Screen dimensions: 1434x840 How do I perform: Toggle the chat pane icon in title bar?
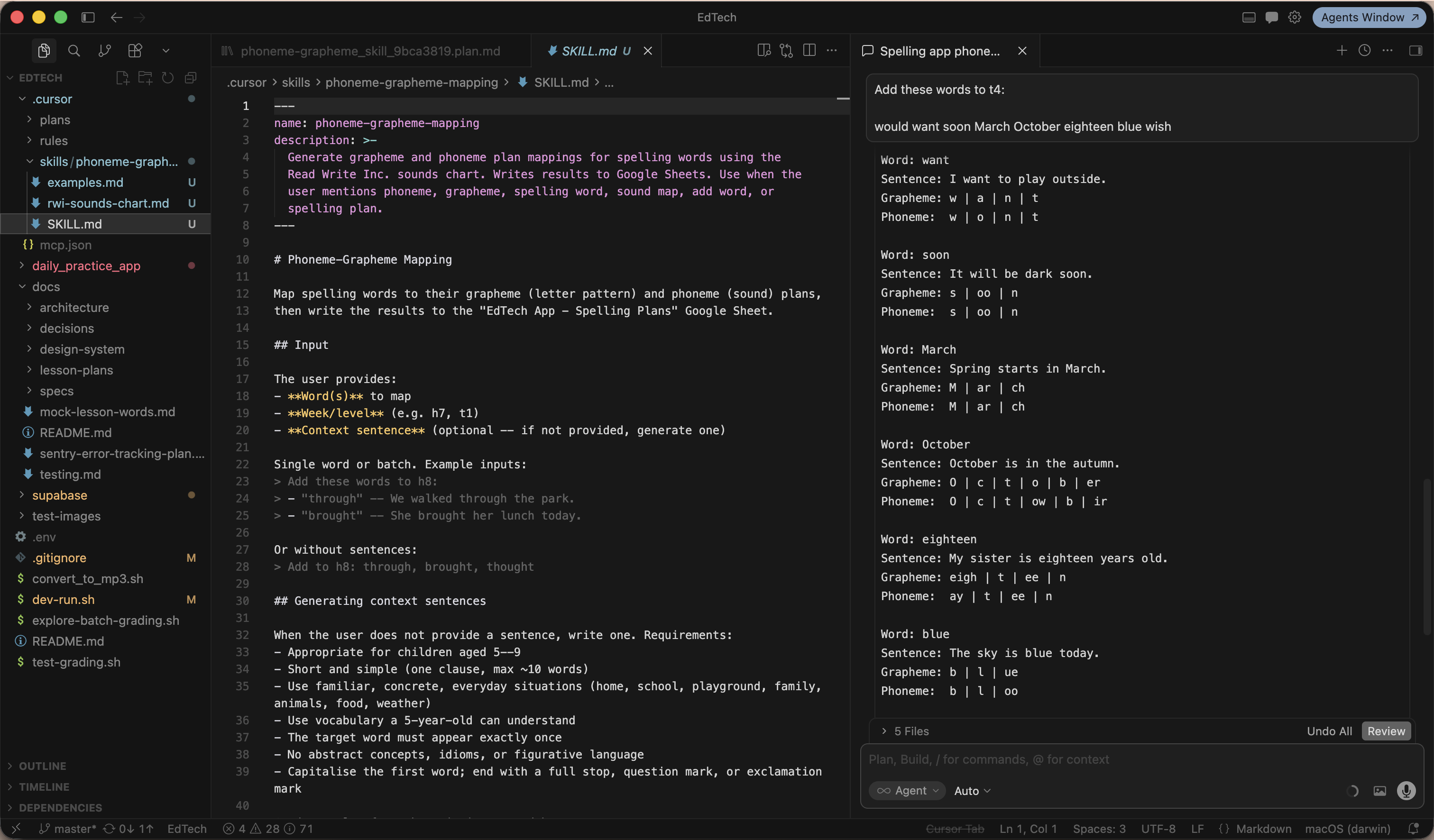click(x=1271, y=18)
